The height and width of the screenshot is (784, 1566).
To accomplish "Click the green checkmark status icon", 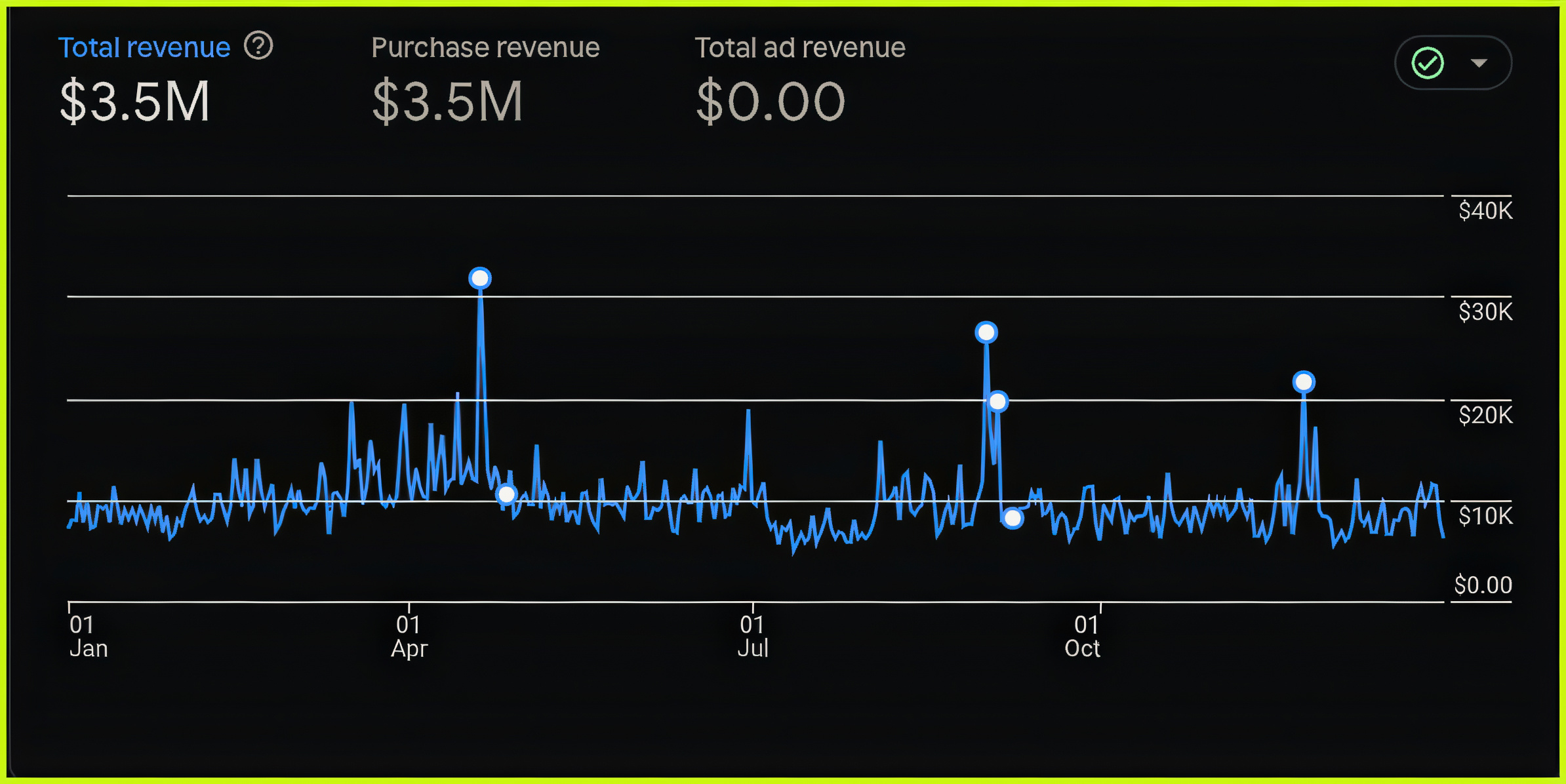I will pyautogui.click(x=1428, y=64).
